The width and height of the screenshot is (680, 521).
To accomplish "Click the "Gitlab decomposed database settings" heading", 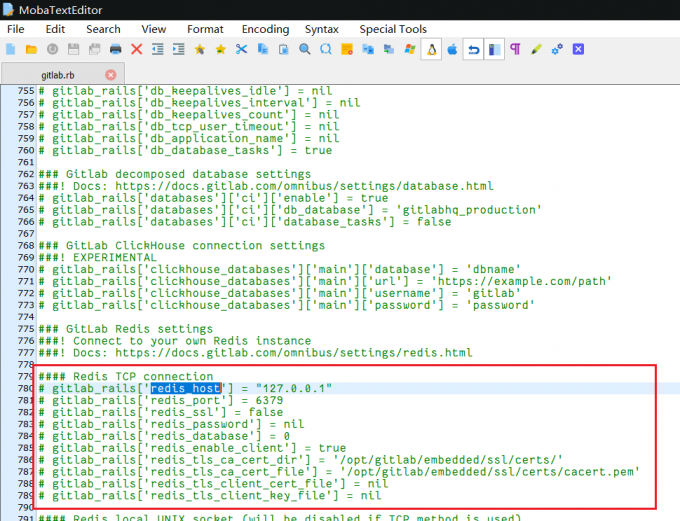I will tap(175, 174).
